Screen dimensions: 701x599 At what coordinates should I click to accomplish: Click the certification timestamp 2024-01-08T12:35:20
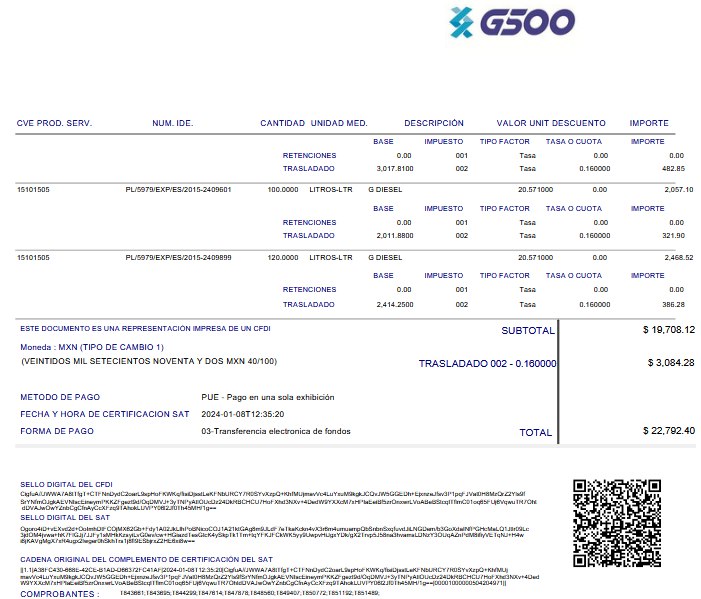(243, 413)
